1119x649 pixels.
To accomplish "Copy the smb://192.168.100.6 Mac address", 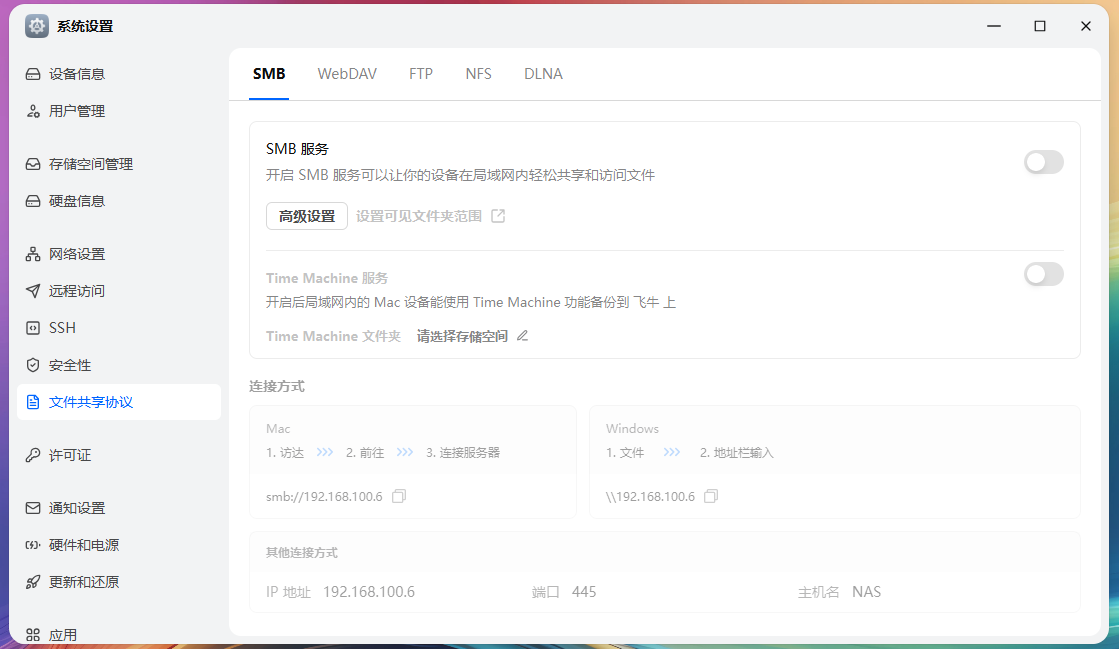I will tap(398, 496).
